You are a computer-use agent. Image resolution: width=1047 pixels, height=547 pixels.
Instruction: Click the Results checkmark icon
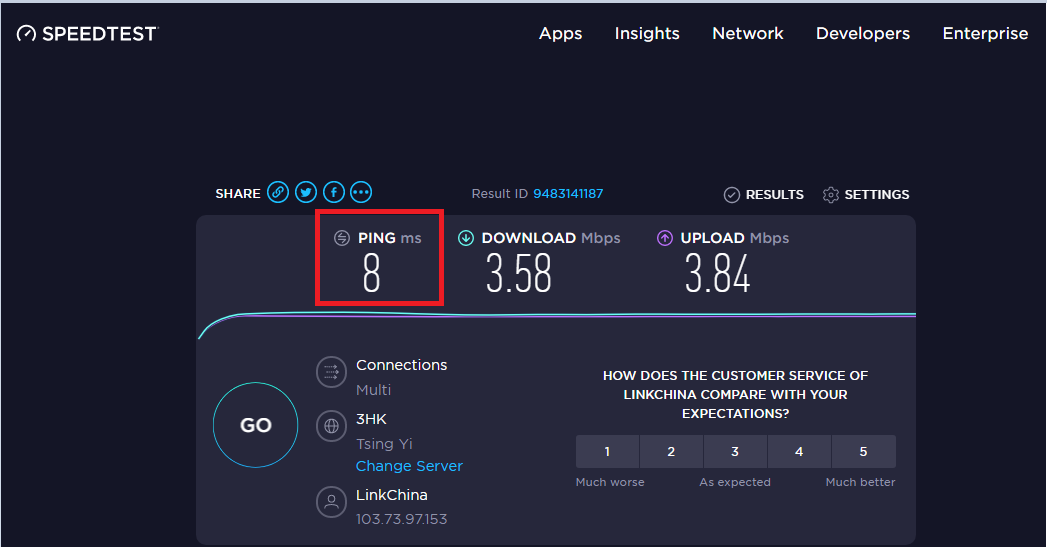(x=732, y=195)
